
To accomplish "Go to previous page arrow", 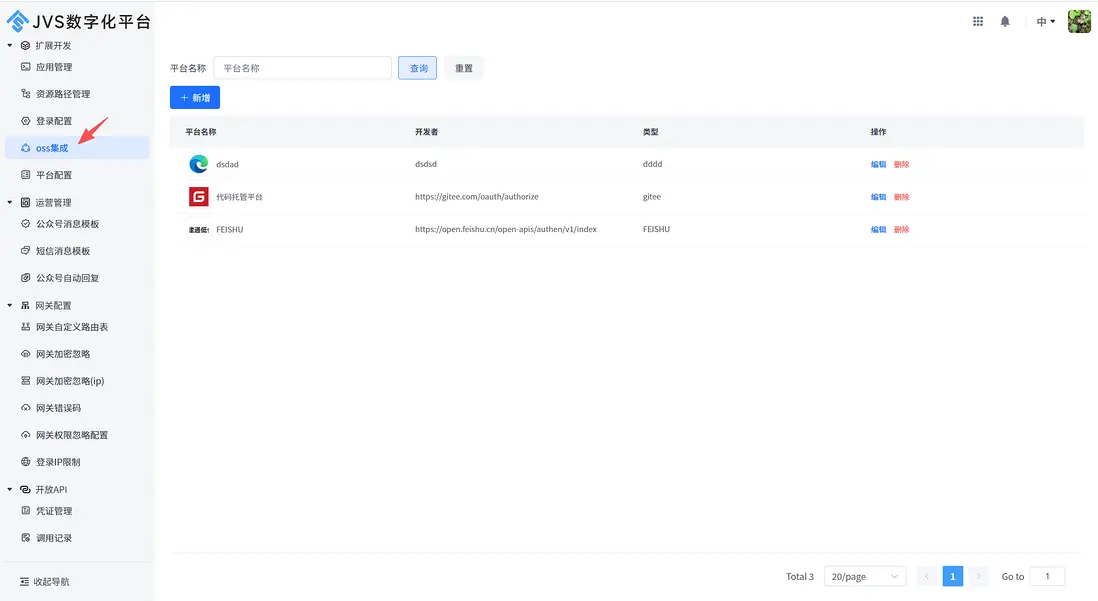I will pyautogui.click(x=926, y=576).
